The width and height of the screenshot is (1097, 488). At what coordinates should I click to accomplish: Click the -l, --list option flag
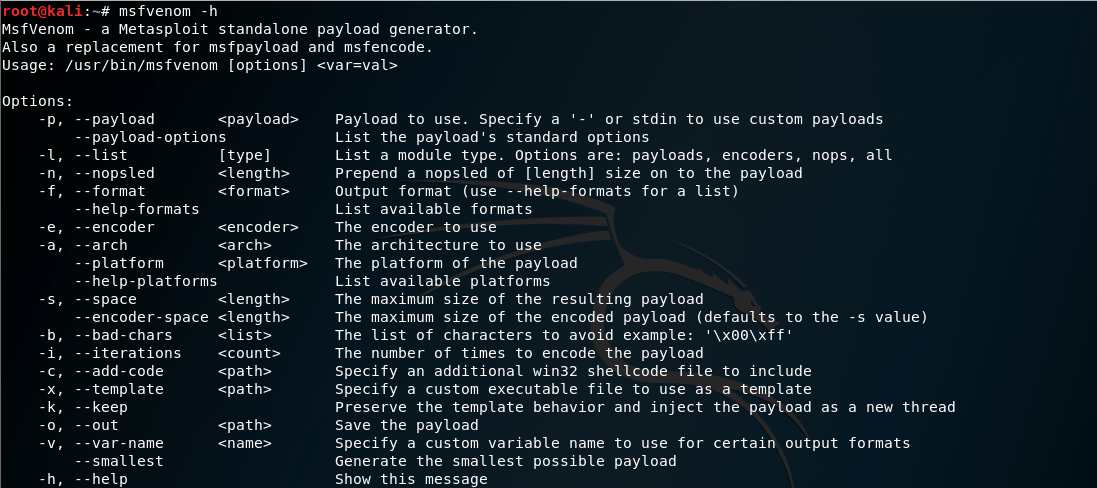click(x=83, y=155)
